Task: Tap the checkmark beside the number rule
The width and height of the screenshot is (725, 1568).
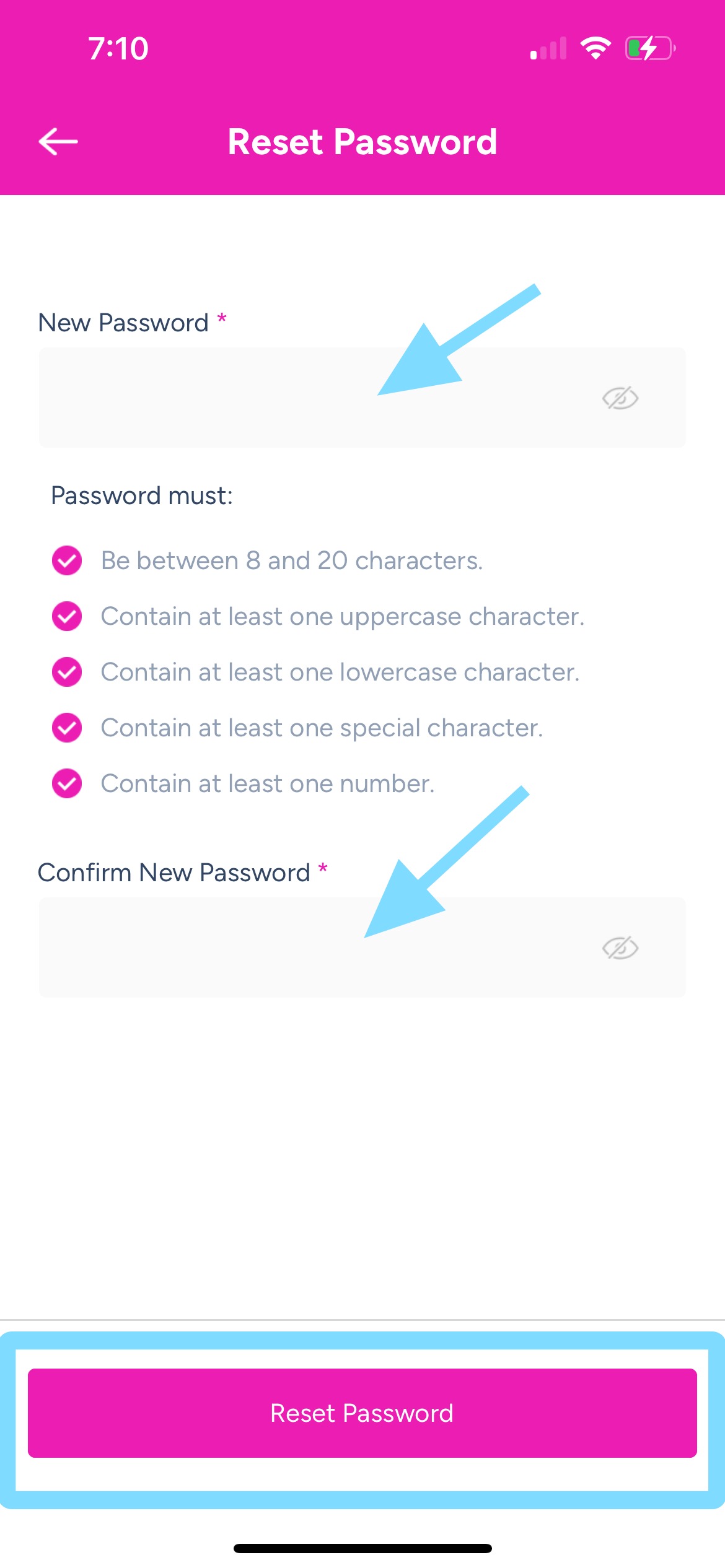Action: pos(67,784)
